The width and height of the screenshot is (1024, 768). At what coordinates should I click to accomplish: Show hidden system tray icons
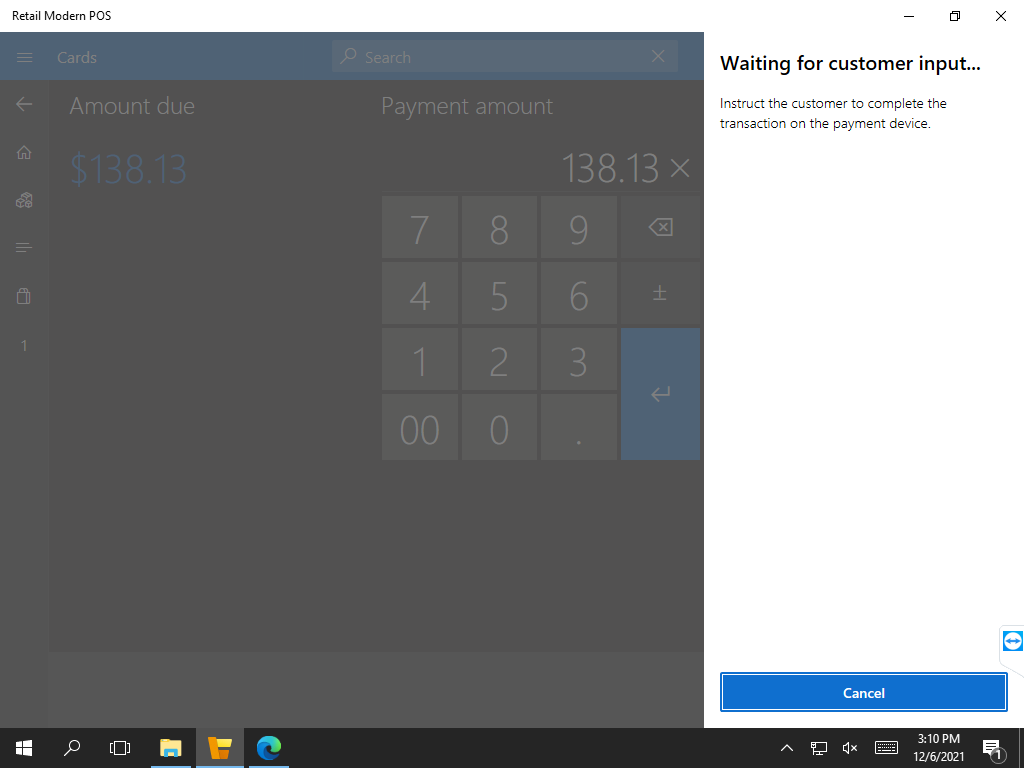pyautogui.click(x=787, y=748)
